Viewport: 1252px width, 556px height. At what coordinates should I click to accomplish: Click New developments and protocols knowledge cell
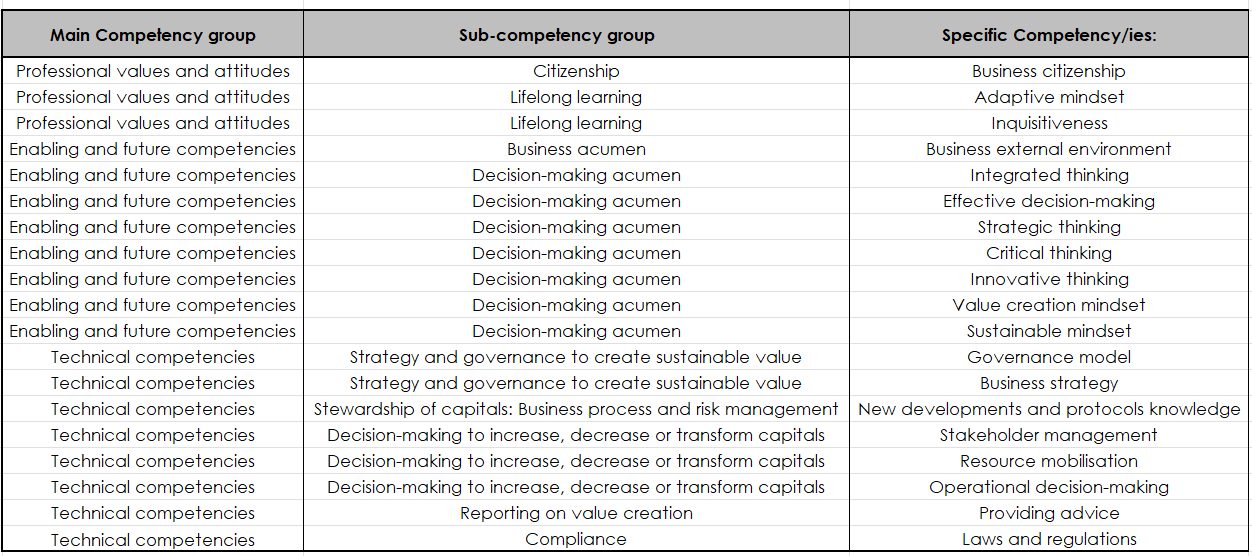tap(1048, 409)
